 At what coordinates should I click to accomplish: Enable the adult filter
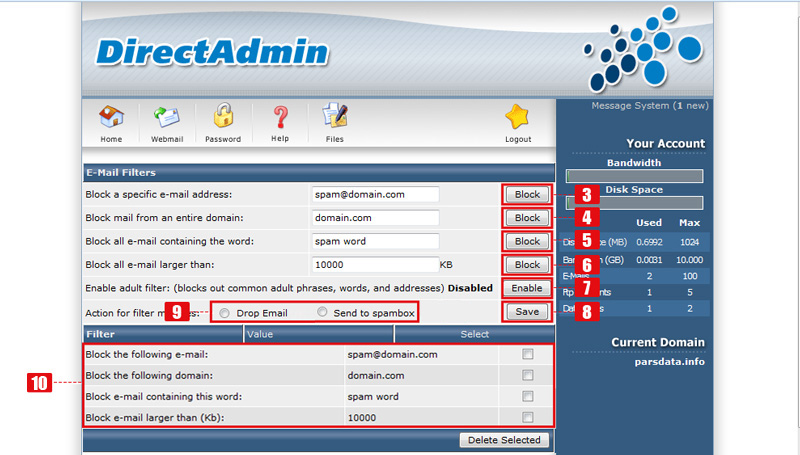tap(527, 288)
